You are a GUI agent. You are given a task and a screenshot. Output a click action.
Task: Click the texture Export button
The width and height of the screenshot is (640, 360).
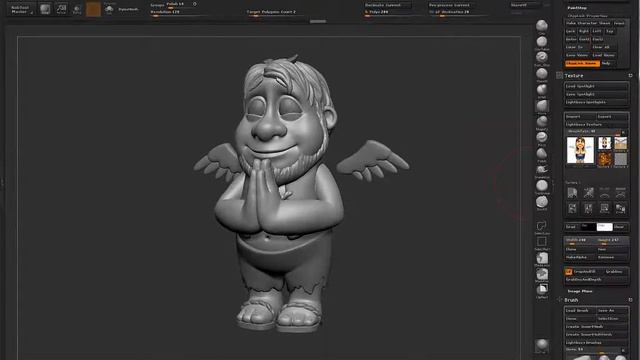click(612, 116)
